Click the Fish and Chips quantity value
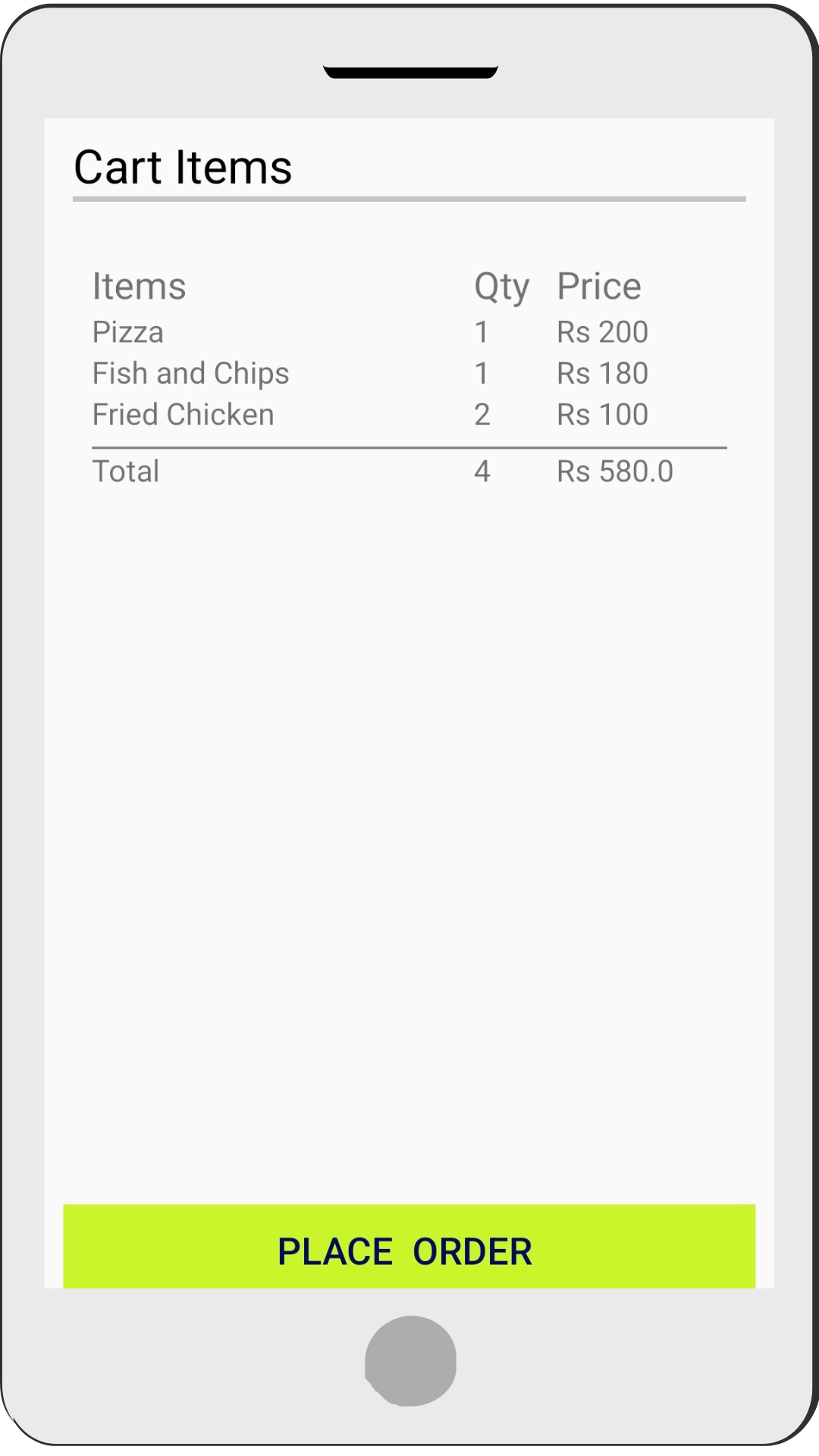This screenshot has height=1456, width=819. [x=482, y=373]
